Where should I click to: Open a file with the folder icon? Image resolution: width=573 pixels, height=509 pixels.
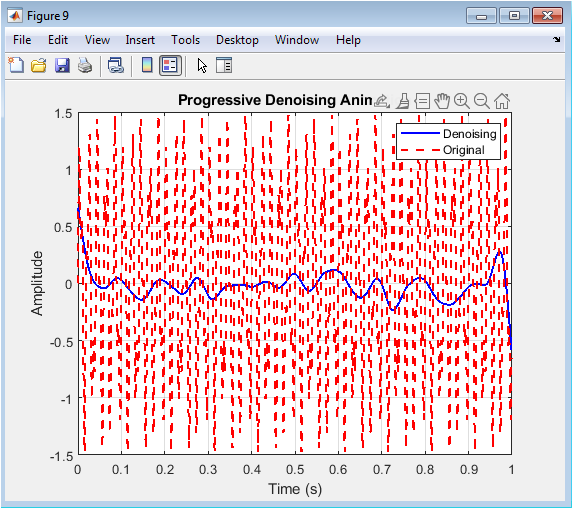pyautogui.click(x=39, y=66)
